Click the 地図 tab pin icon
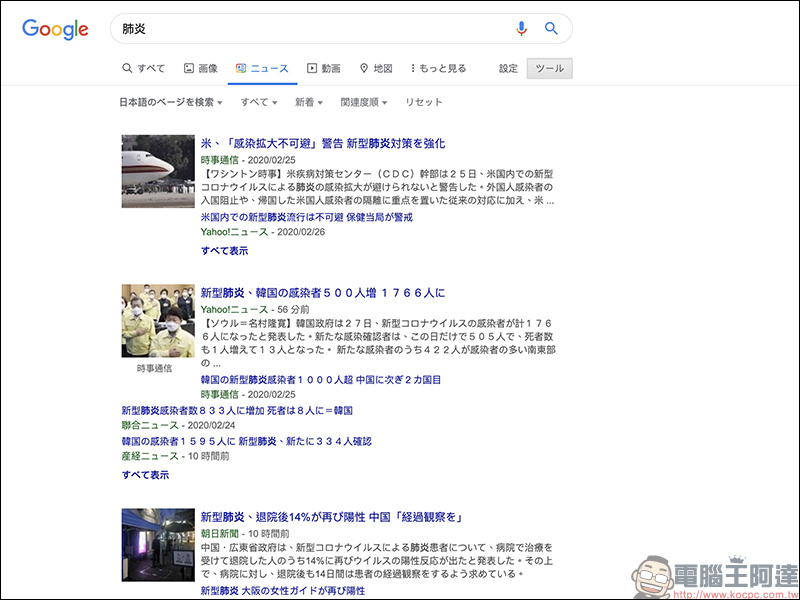 (364, 68)
